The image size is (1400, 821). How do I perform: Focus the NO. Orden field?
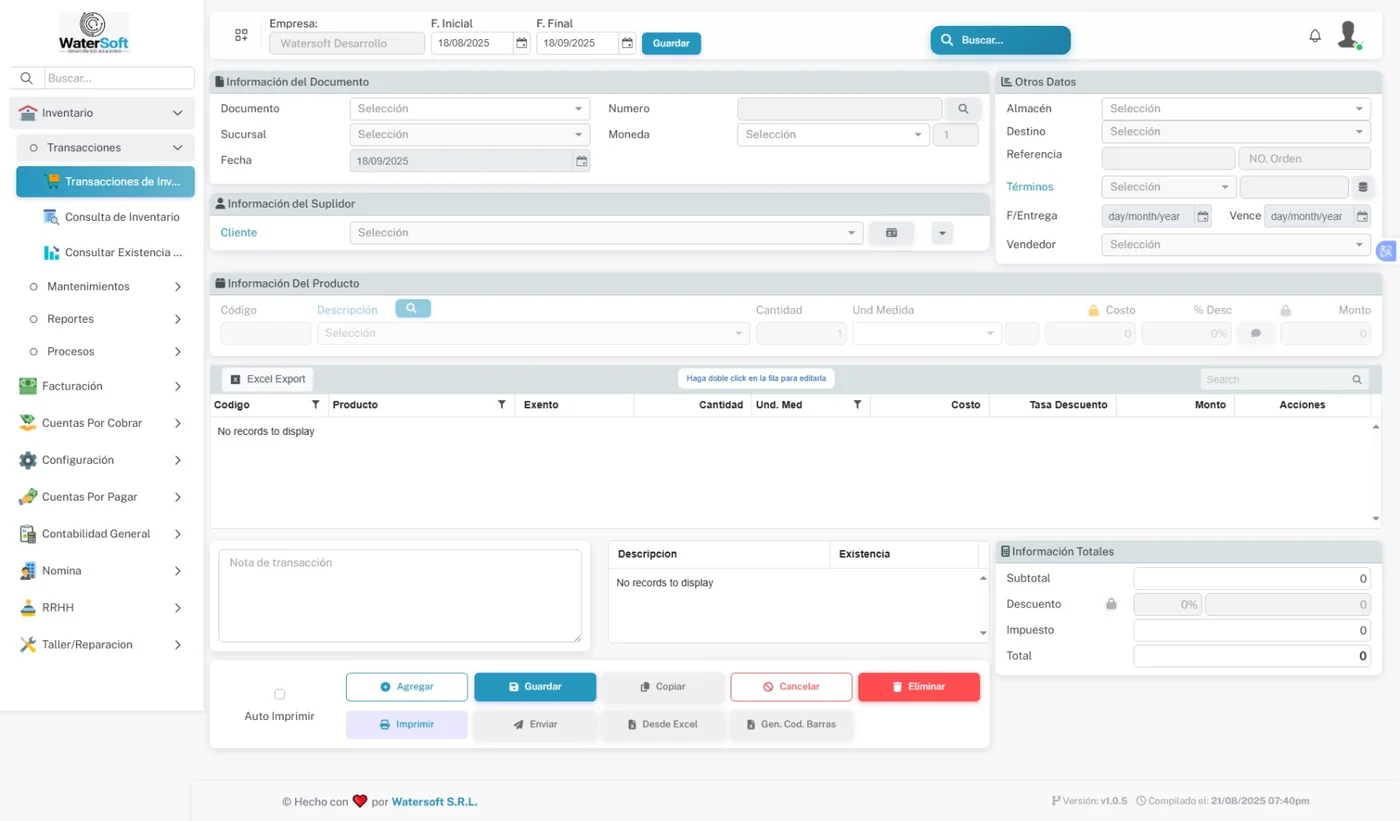coord(1304,158)
